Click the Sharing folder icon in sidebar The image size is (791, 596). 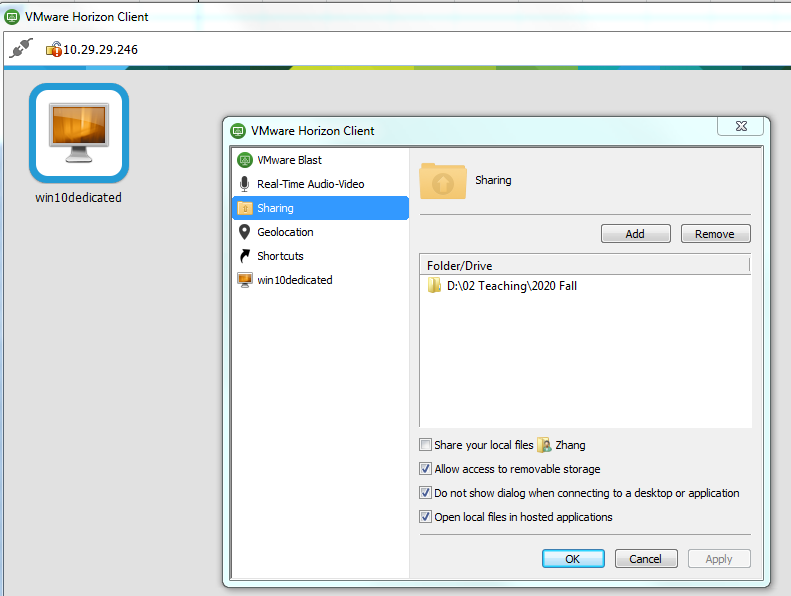pyautogui.click(x=245, y=208)
